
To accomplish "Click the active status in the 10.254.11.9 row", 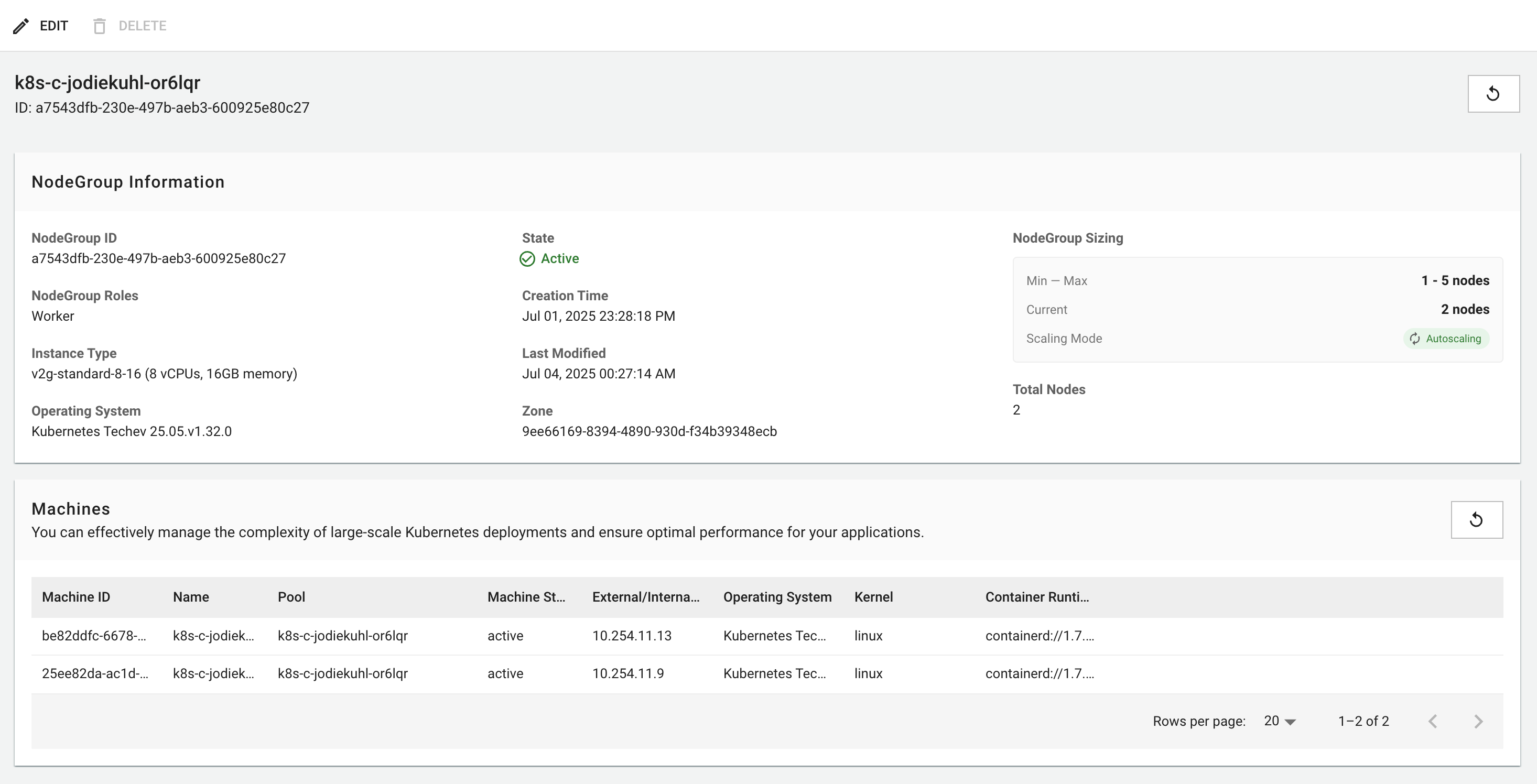I will point(505,673).
